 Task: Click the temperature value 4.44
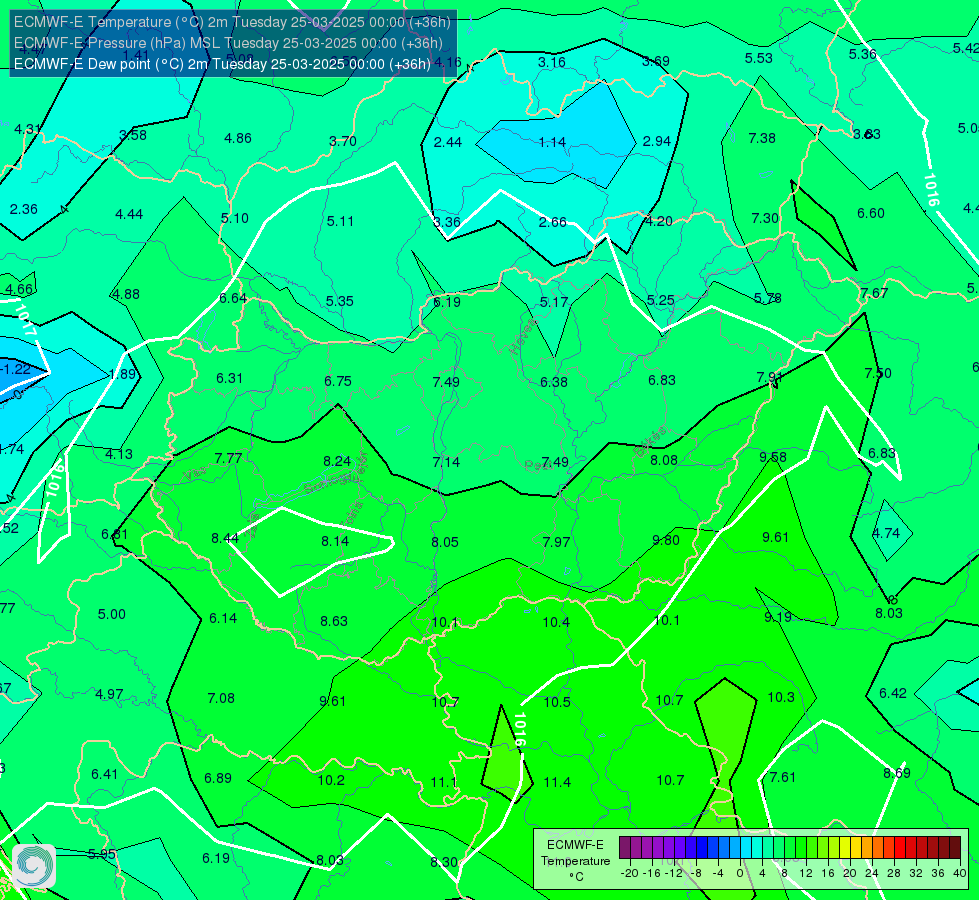point(129,214)
